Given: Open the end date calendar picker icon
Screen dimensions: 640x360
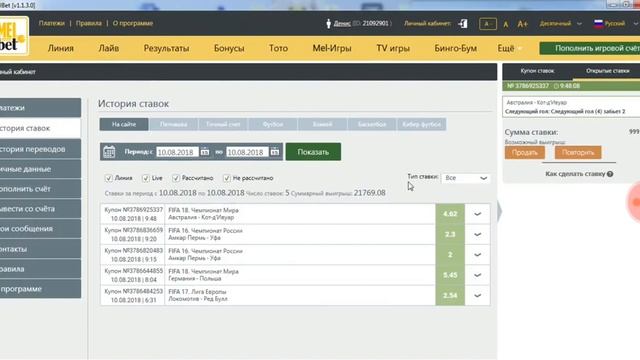Looking at the screenshot, I should 275,152.
